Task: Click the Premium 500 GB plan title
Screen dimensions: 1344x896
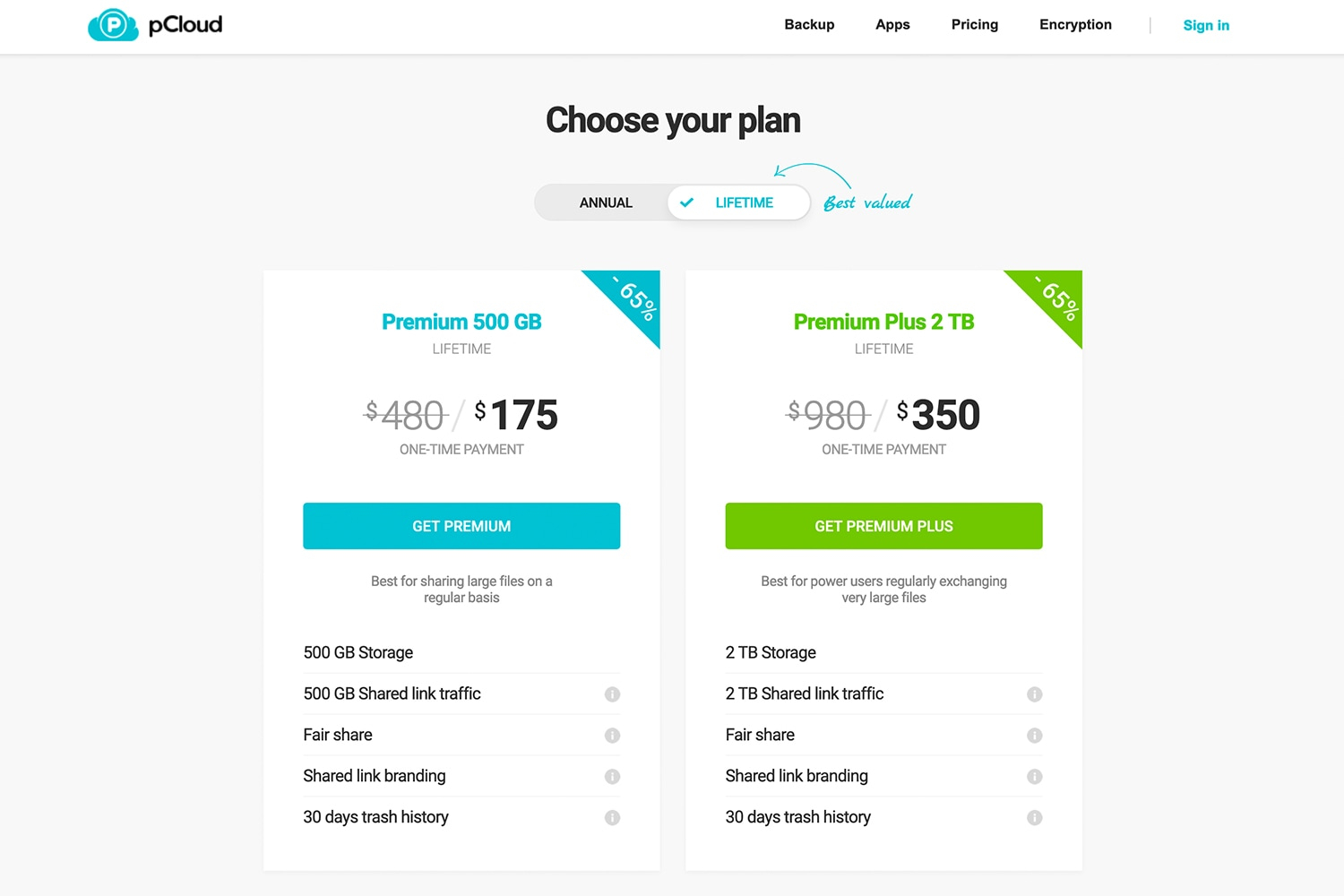Action: tap(461, 322)
